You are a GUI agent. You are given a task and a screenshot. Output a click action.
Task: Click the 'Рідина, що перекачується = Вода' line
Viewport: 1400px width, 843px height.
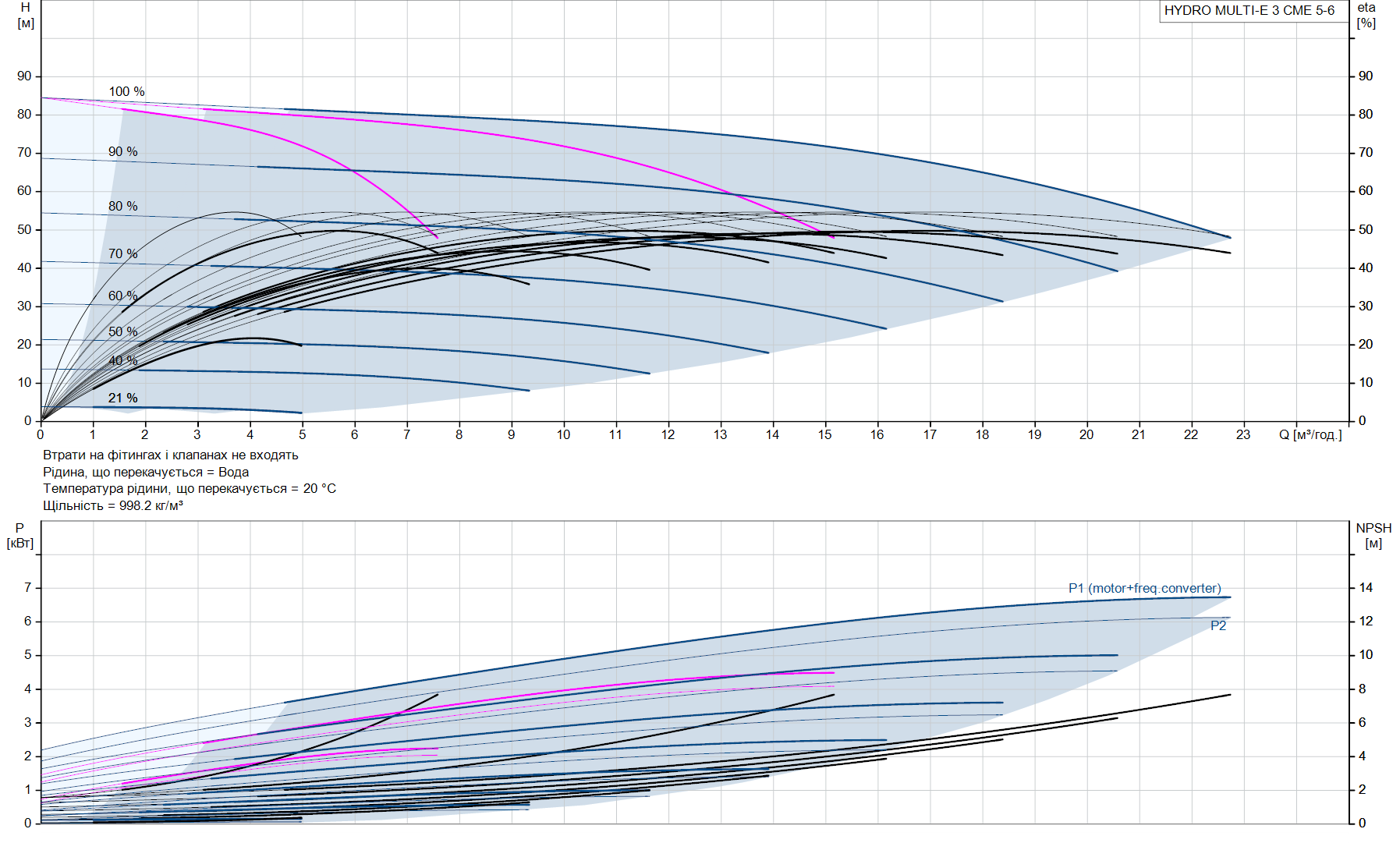tap(146, 472)
